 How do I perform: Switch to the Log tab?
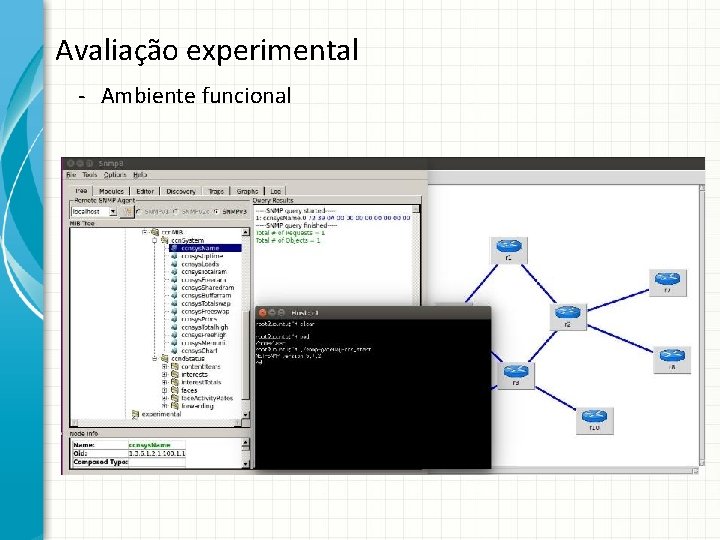[276, 191]
